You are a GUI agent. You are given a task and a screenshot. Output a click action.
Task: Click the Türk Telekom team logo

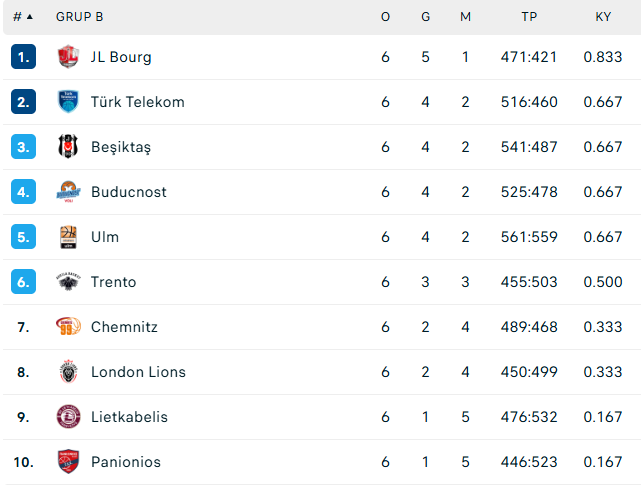[68, 102]
